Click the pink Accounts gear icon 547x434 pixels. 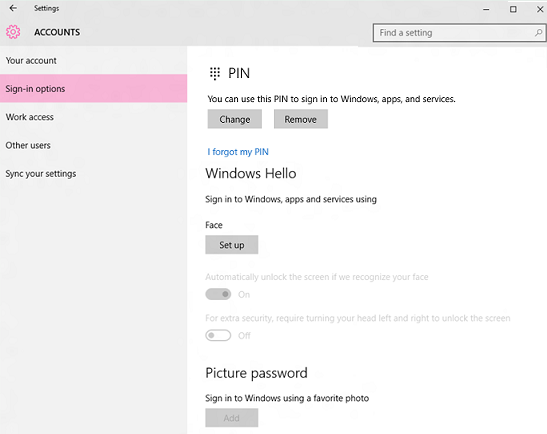pyautogui.click(x=13, y=32)
